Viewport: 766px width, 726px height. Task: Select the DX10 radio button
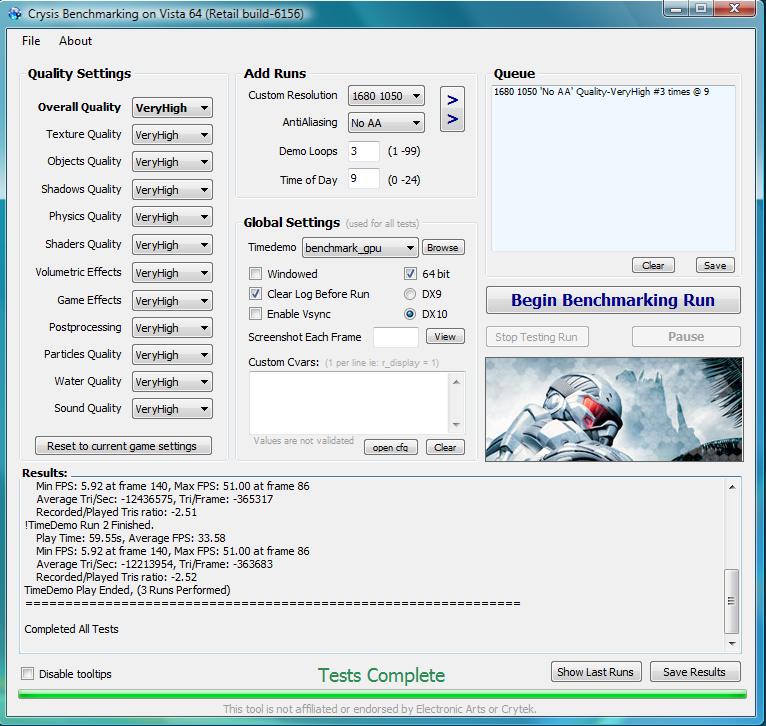410,314
